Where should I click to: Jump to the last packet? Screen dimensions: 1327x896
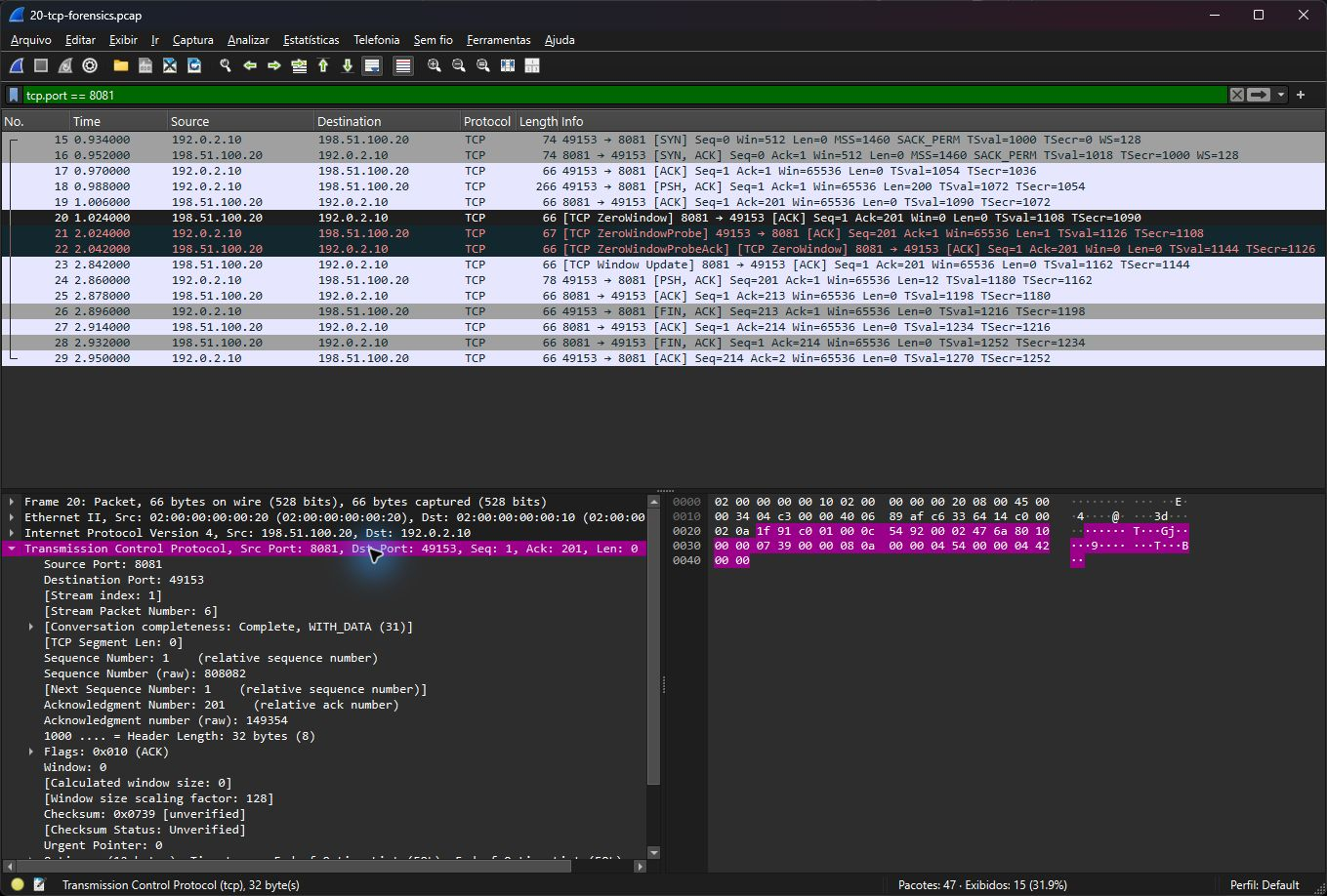[x=348, y=65]
